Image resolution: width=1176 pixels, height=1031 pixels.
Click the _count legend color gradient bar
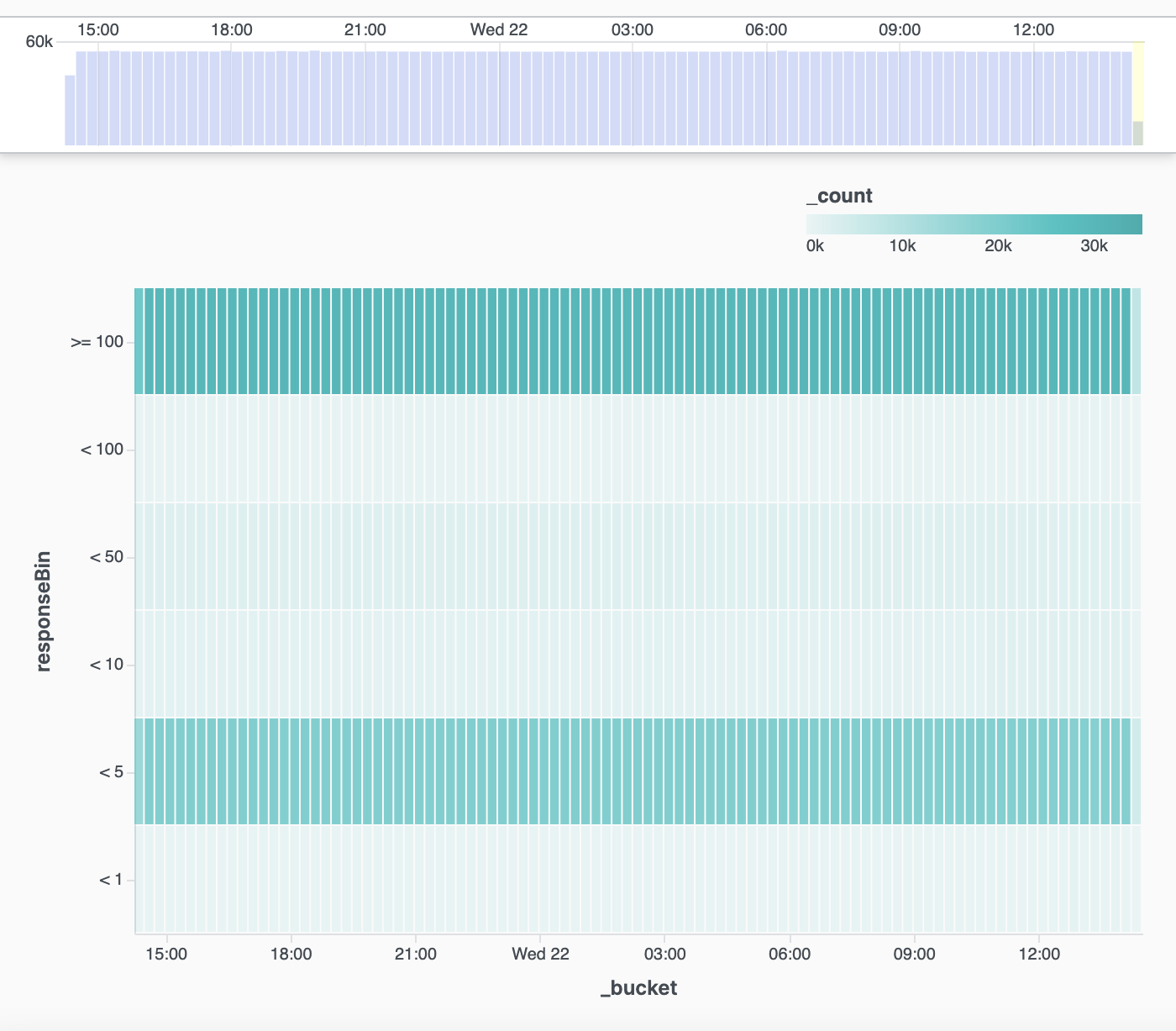(x=974, y=224)
